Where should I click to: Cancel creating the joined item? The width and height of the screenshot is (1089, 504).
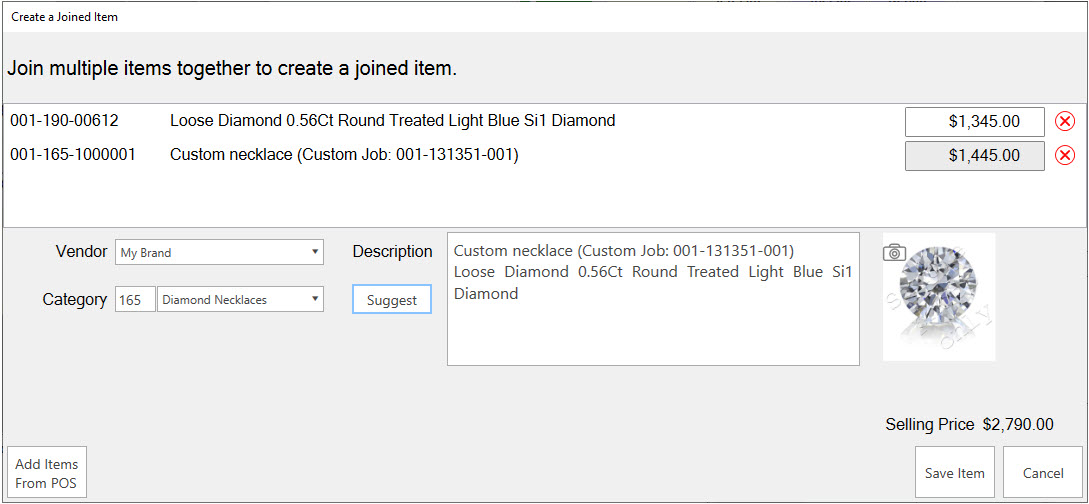[1042, 473]
